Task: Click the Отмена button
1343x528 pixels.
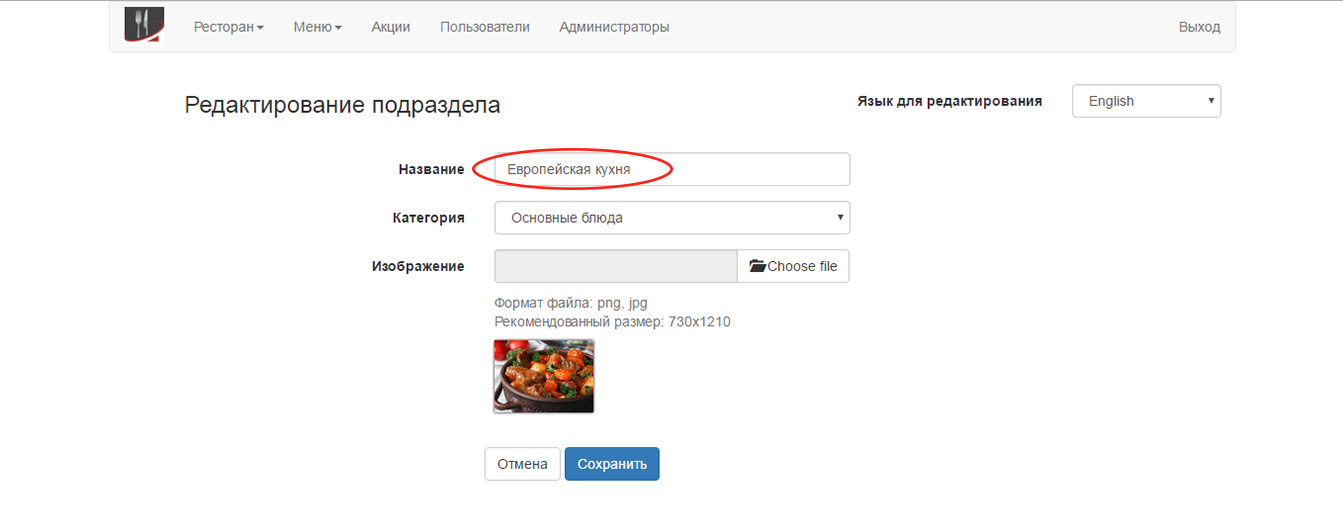Action: (523, 464)
